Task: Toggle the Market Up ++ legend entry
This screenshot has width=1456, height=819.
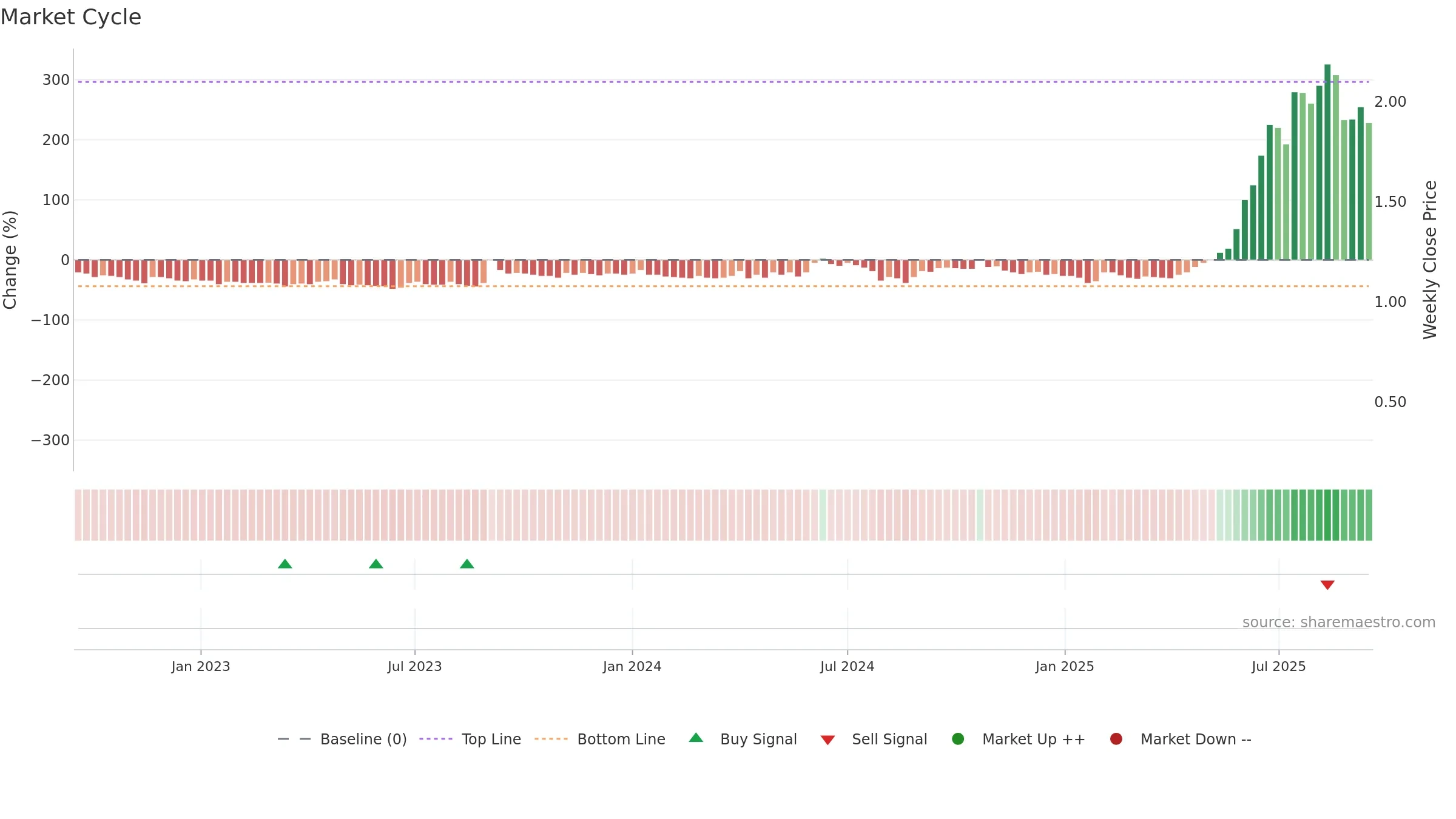Action: [x=1019, y=739]
